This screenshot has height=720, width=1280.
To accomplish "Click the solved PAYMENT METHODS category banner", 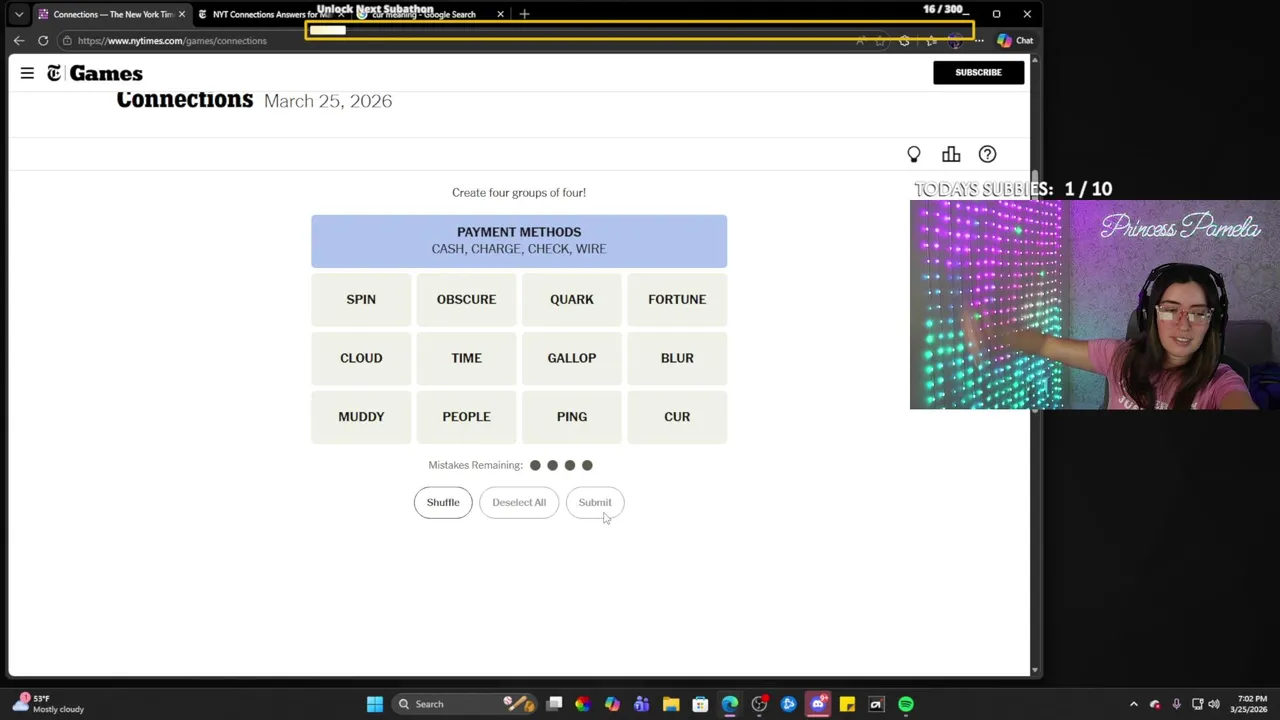I will (519, 241).
